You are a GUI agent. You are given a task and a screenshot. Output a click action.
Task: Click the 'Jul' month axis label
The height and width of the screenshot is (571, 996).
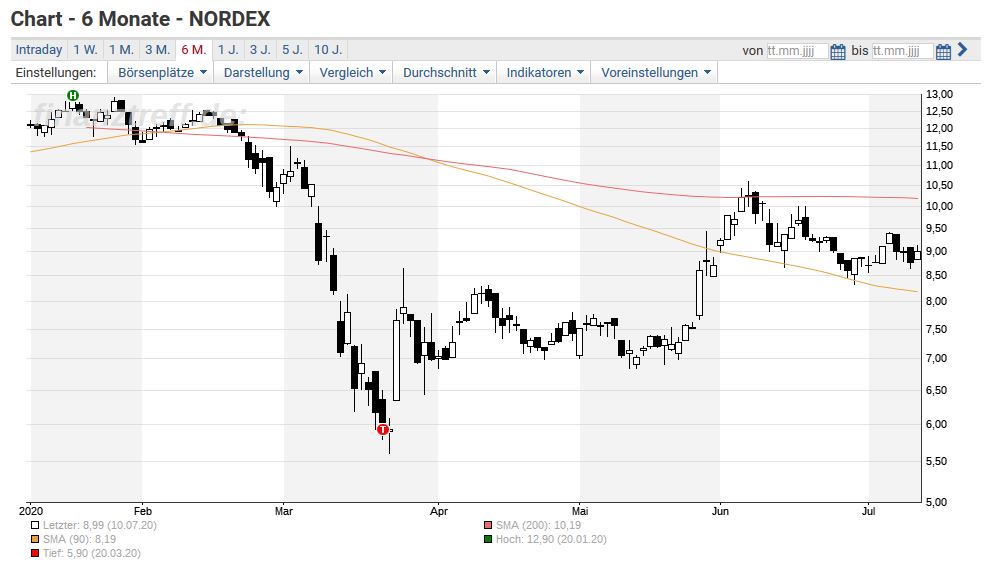[868, 511]
